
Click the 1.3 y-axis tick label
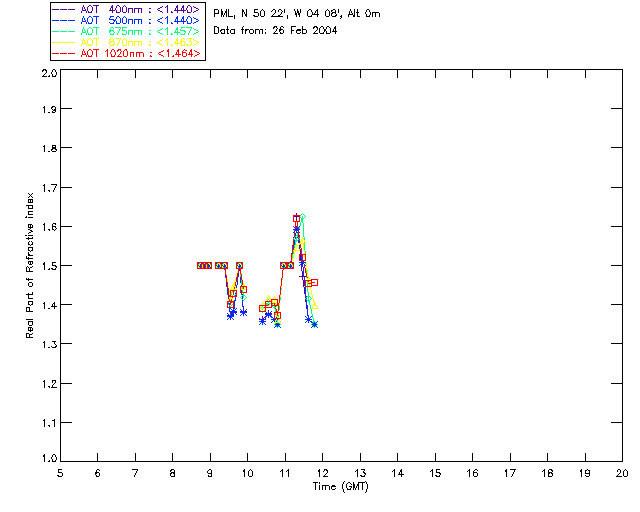click(x=49, y=344)
